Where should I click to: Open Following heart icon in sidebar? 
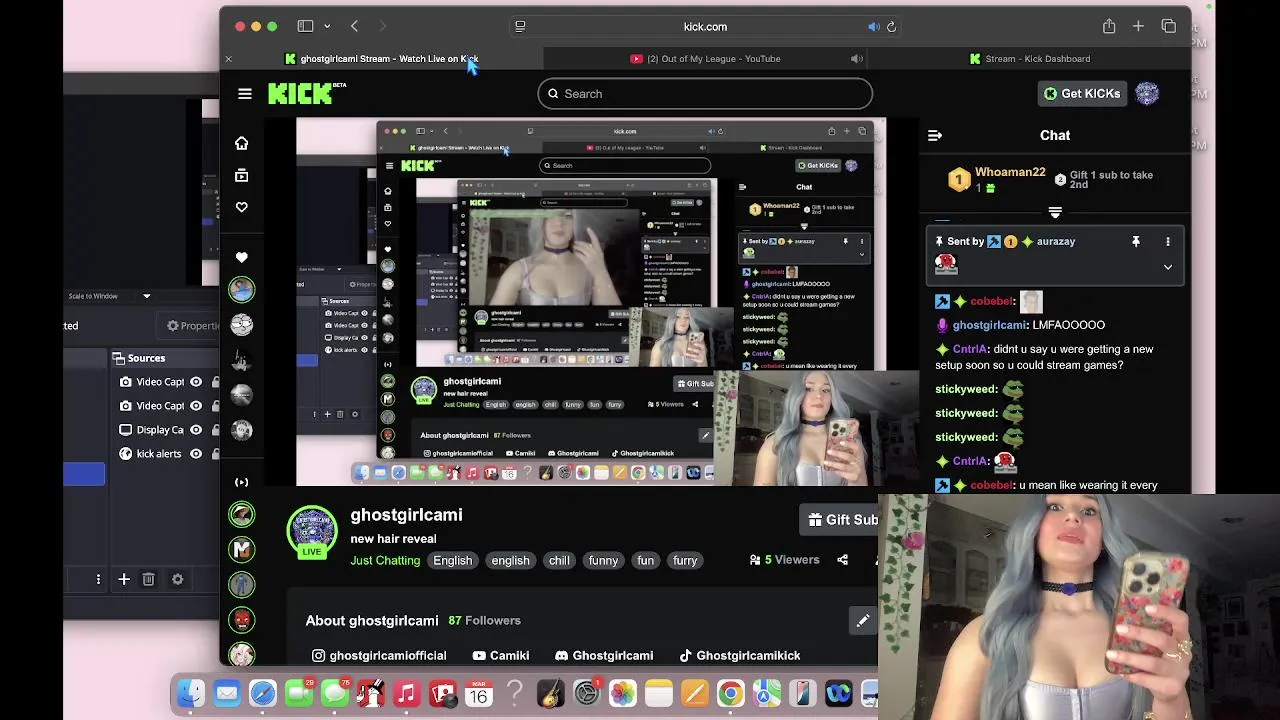(241, 207)
